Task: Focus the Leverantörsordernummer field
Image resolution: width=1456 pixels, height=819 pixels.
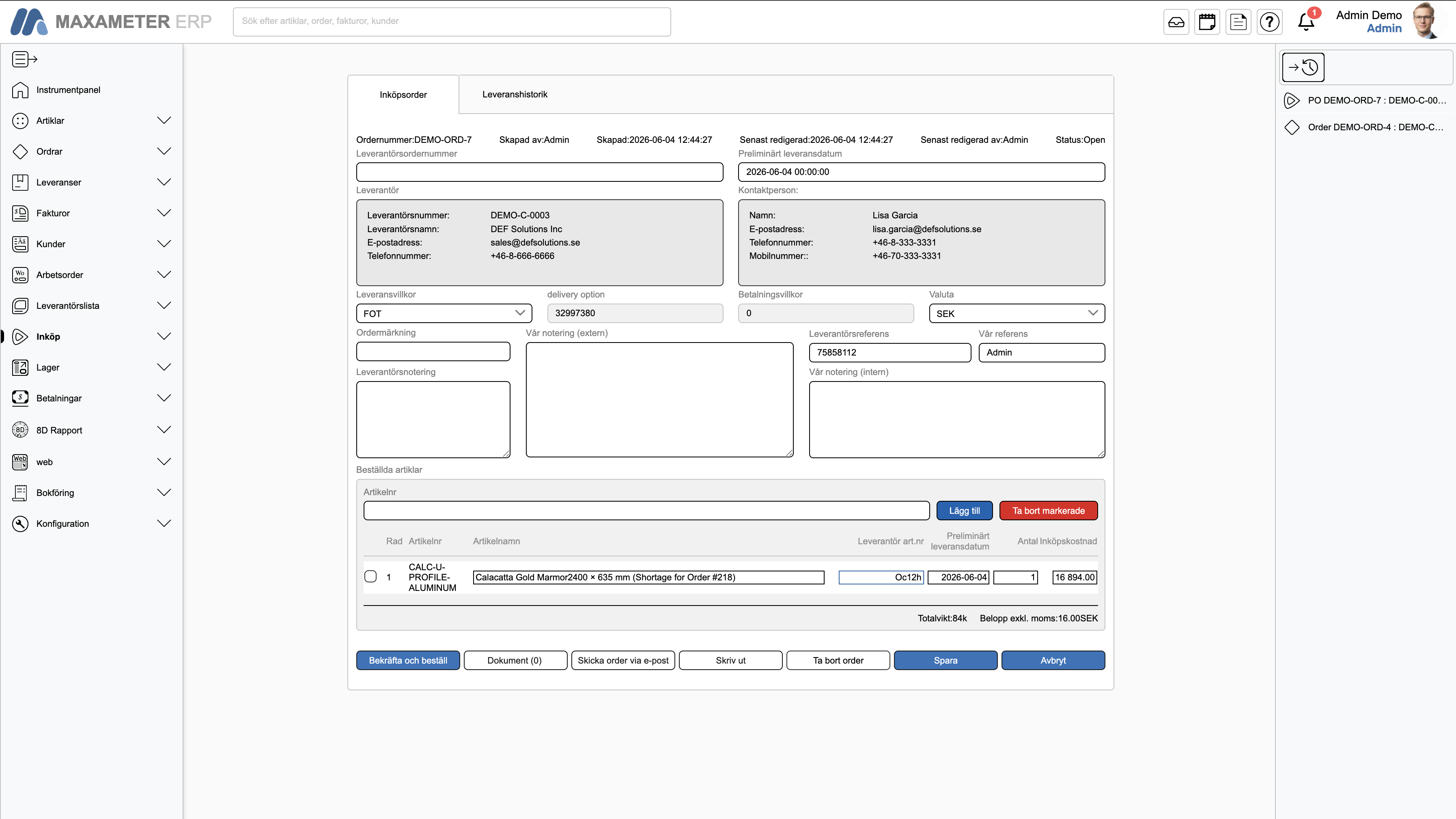Action: pos(539,172)
